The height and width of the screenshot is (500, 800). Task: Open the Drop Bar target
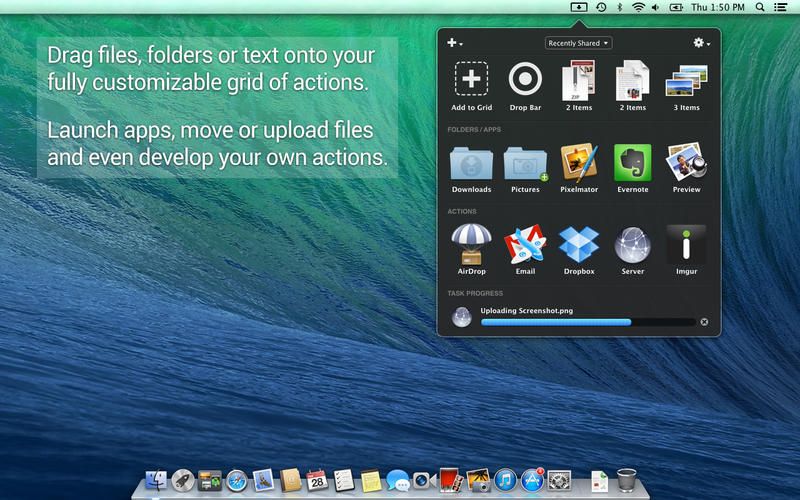(x=525, y=80)
